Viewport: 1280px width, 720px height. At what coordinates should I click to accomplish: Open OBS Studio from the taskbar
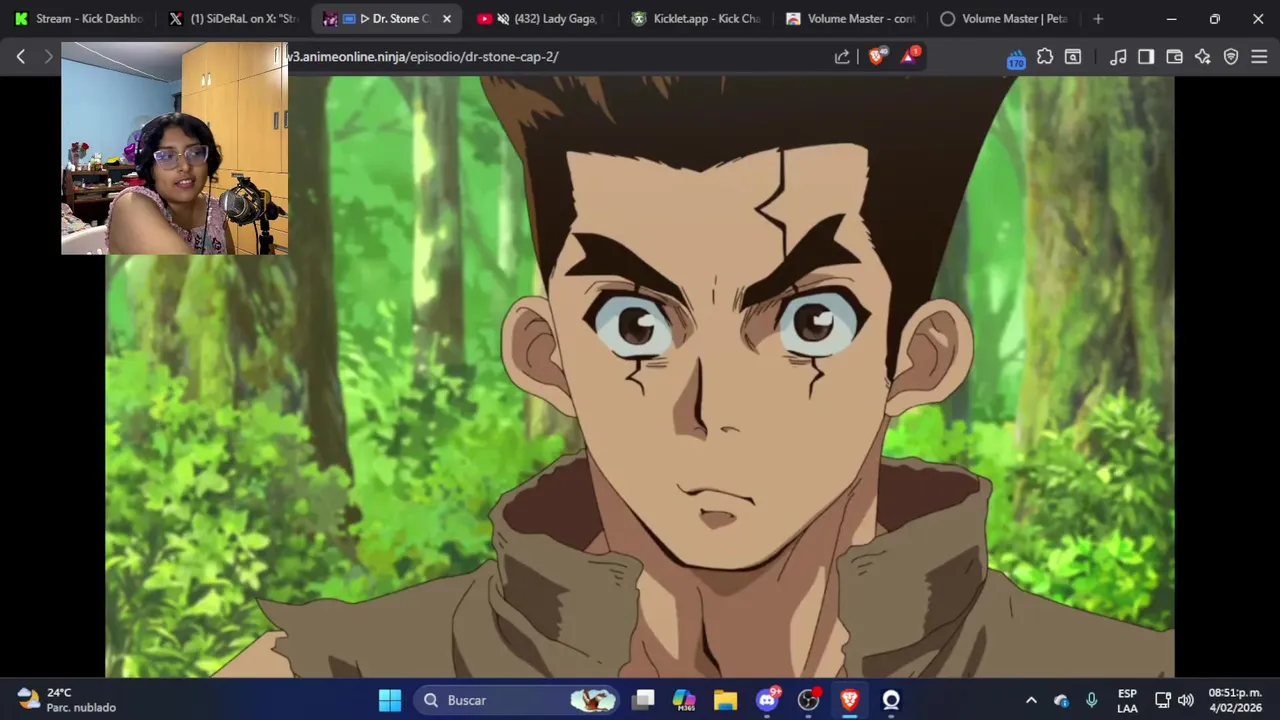[809, 700]
